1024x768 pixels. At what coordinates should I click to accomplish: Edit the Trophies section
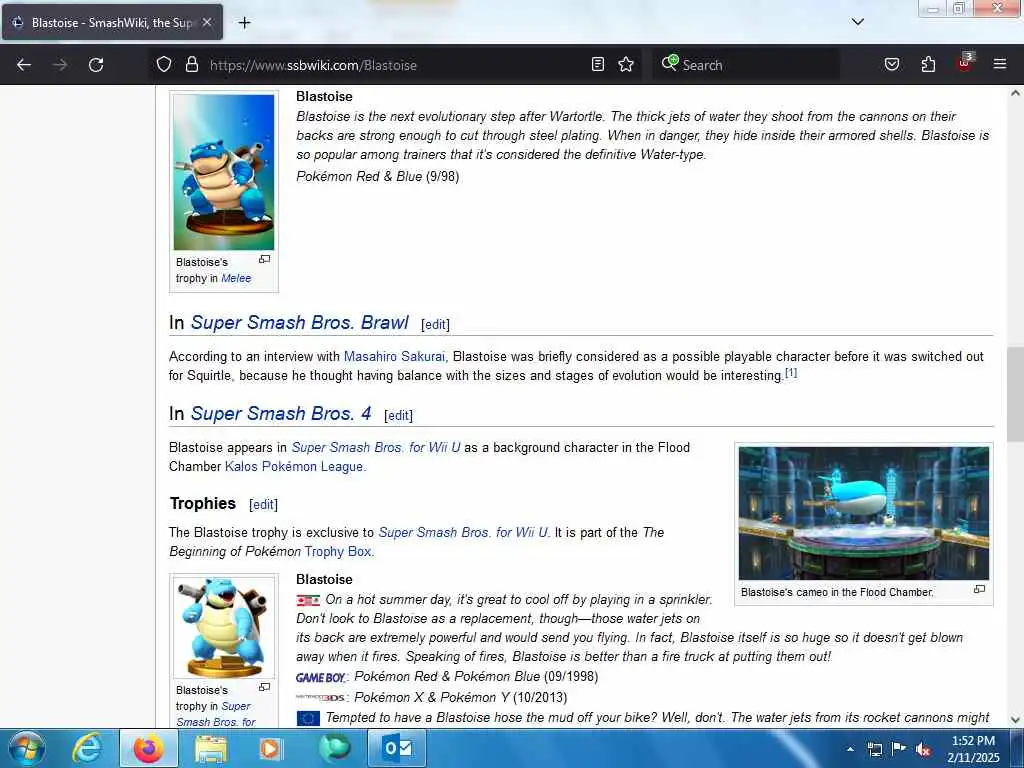(263, 504)
